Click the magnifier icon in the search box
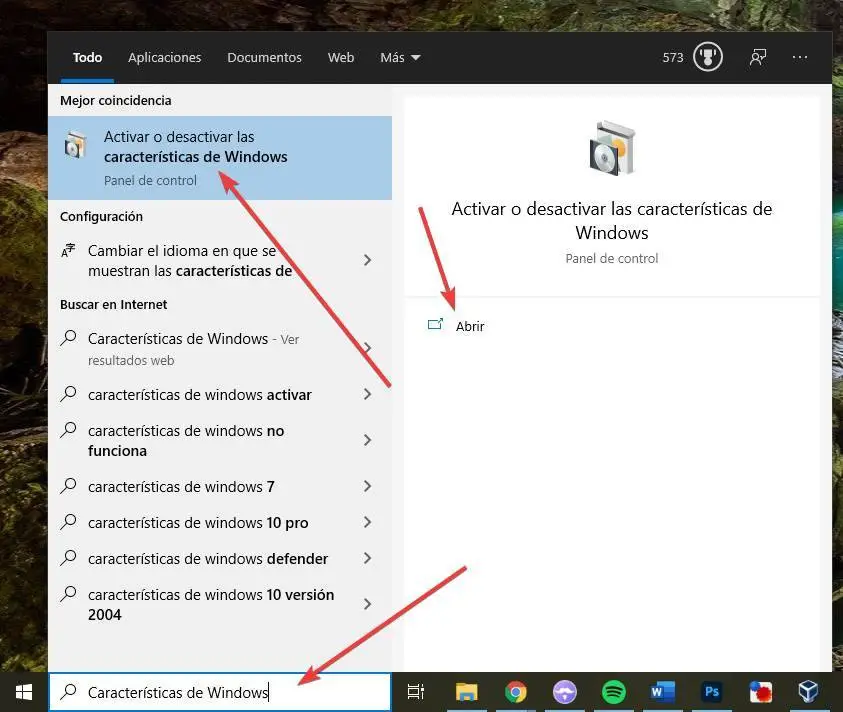 pyautogui.click(x=68, y=691)
